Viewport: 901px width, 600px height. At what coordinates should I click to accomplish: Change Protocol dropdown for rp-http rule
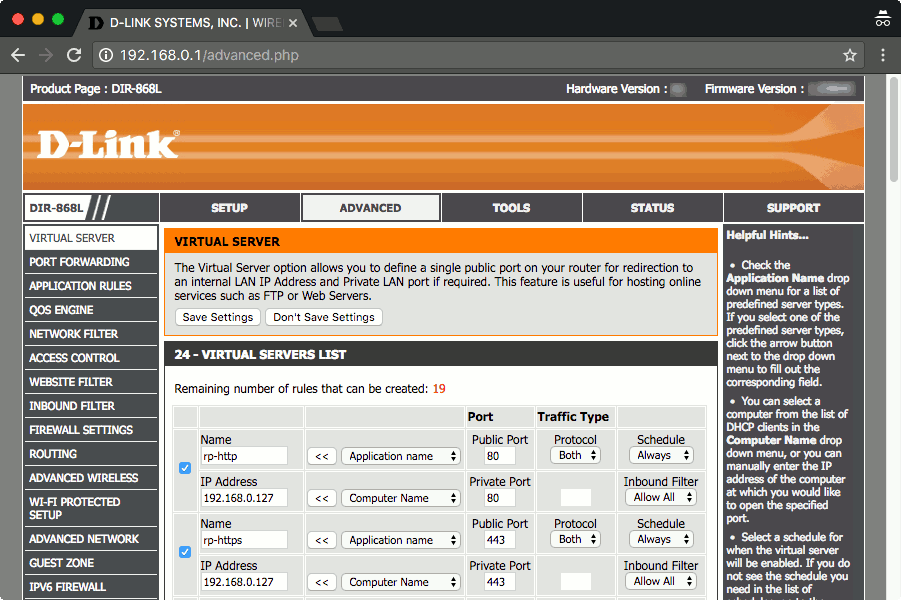576,455
